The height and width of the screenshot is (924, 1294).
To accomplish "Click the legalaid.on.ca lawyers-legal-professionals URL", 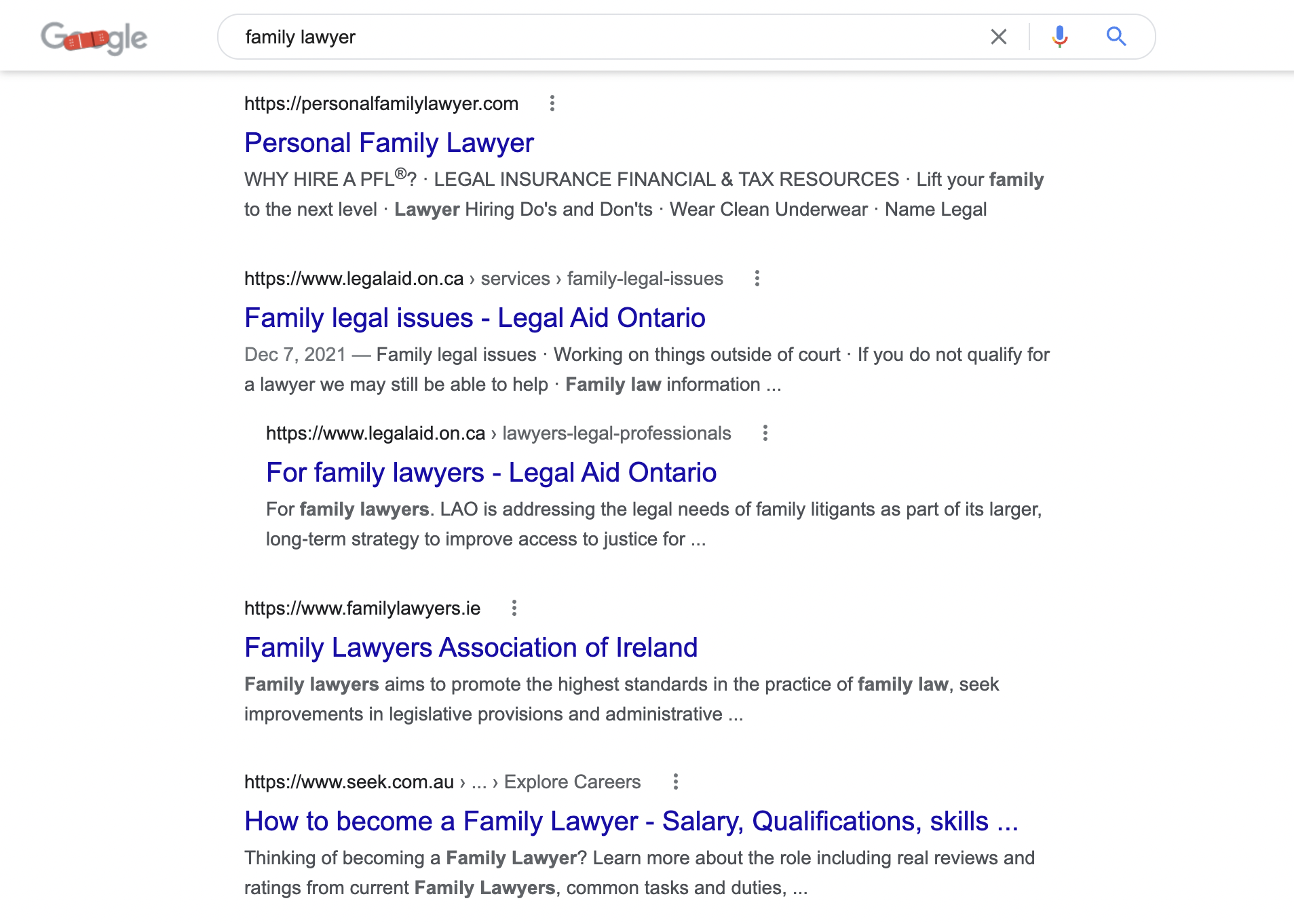I will tap(499, 434).
